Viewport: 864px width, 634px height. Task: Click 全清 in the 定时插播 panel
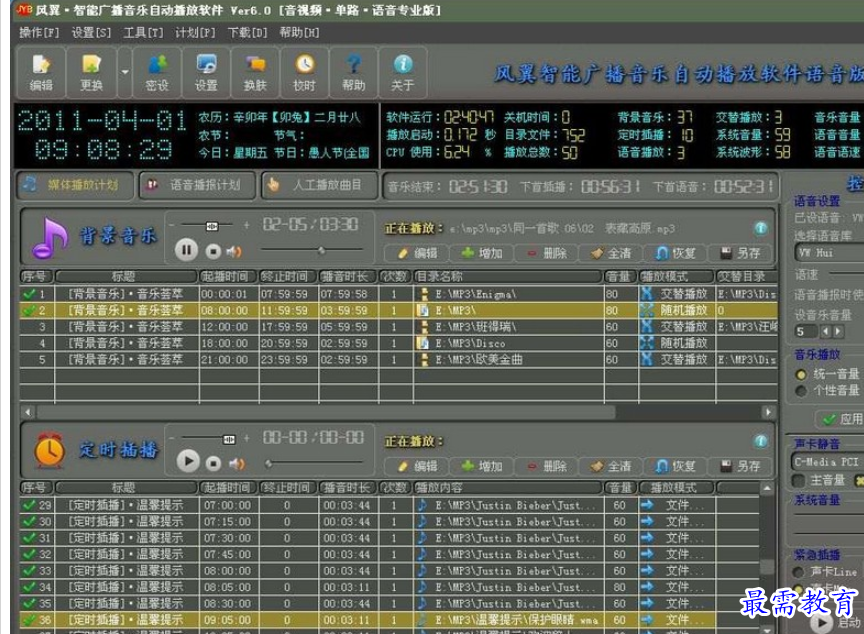point(611,466)
